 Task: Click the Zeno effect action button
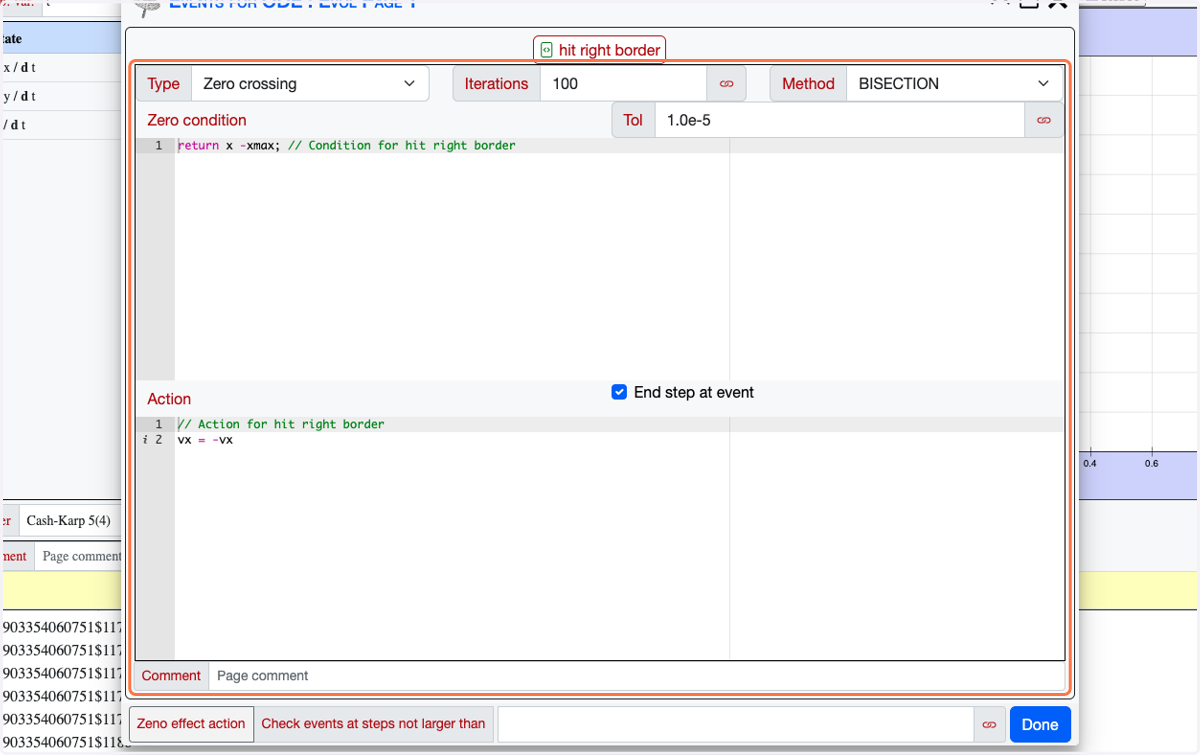[191, 724]
